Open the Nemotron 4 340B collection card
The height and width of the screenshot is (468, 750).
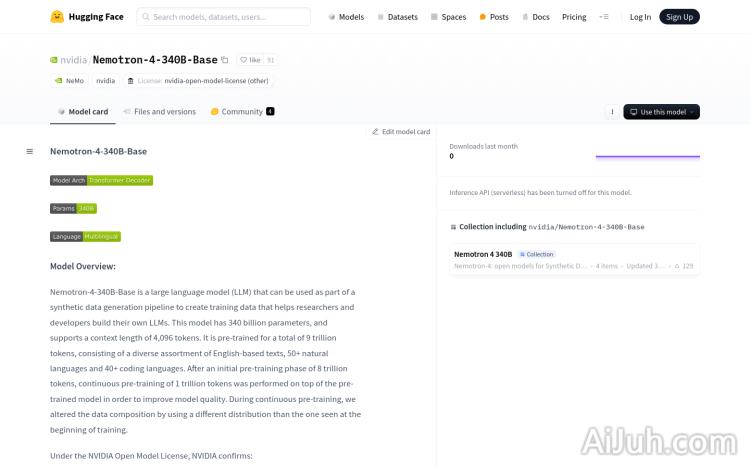pos(574,260)
